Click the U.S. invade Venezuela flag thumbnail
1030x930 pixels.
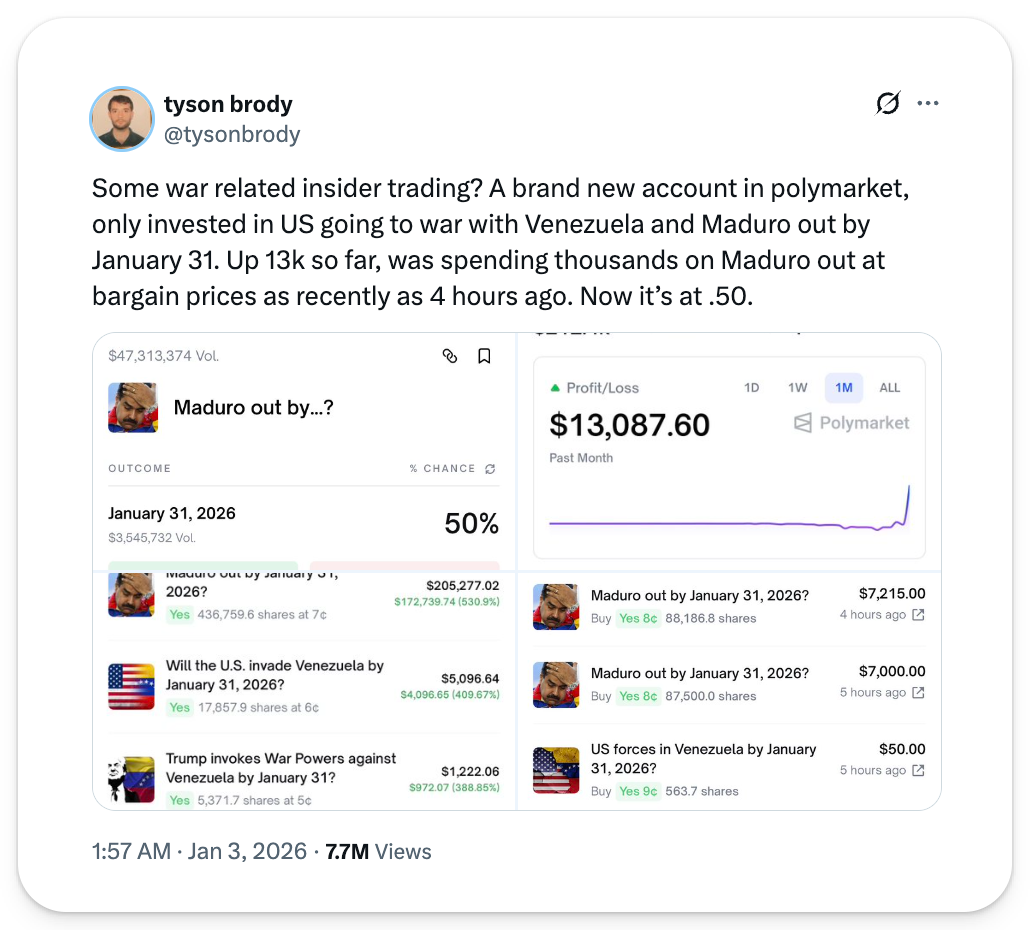(x=132, y=686)
